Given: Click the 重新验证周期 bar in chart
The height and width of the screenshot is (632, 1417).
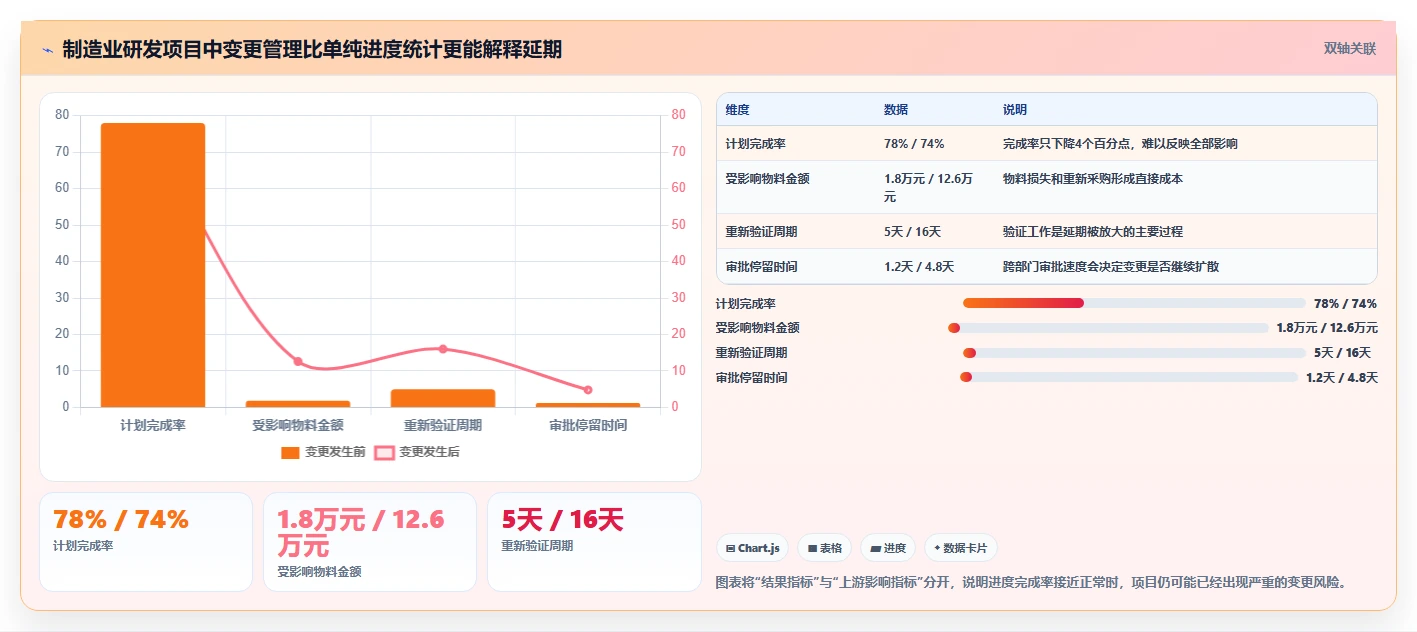Looking at the screenshot, I should pyautogui.click(x=443, y=398).
